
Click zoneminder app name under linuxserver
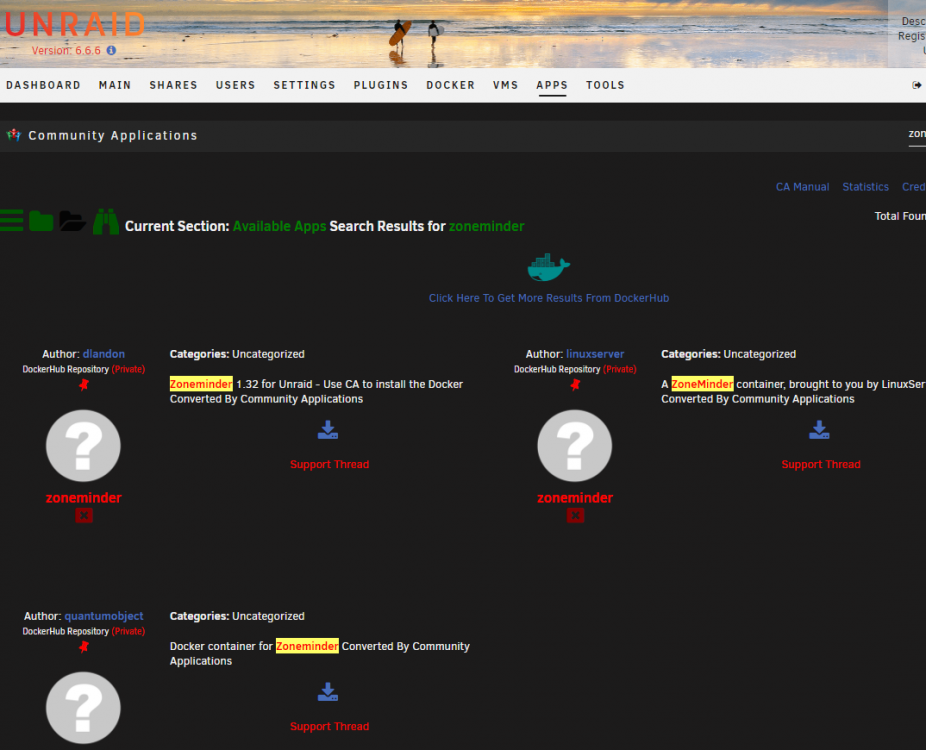(x=575, y=498)
